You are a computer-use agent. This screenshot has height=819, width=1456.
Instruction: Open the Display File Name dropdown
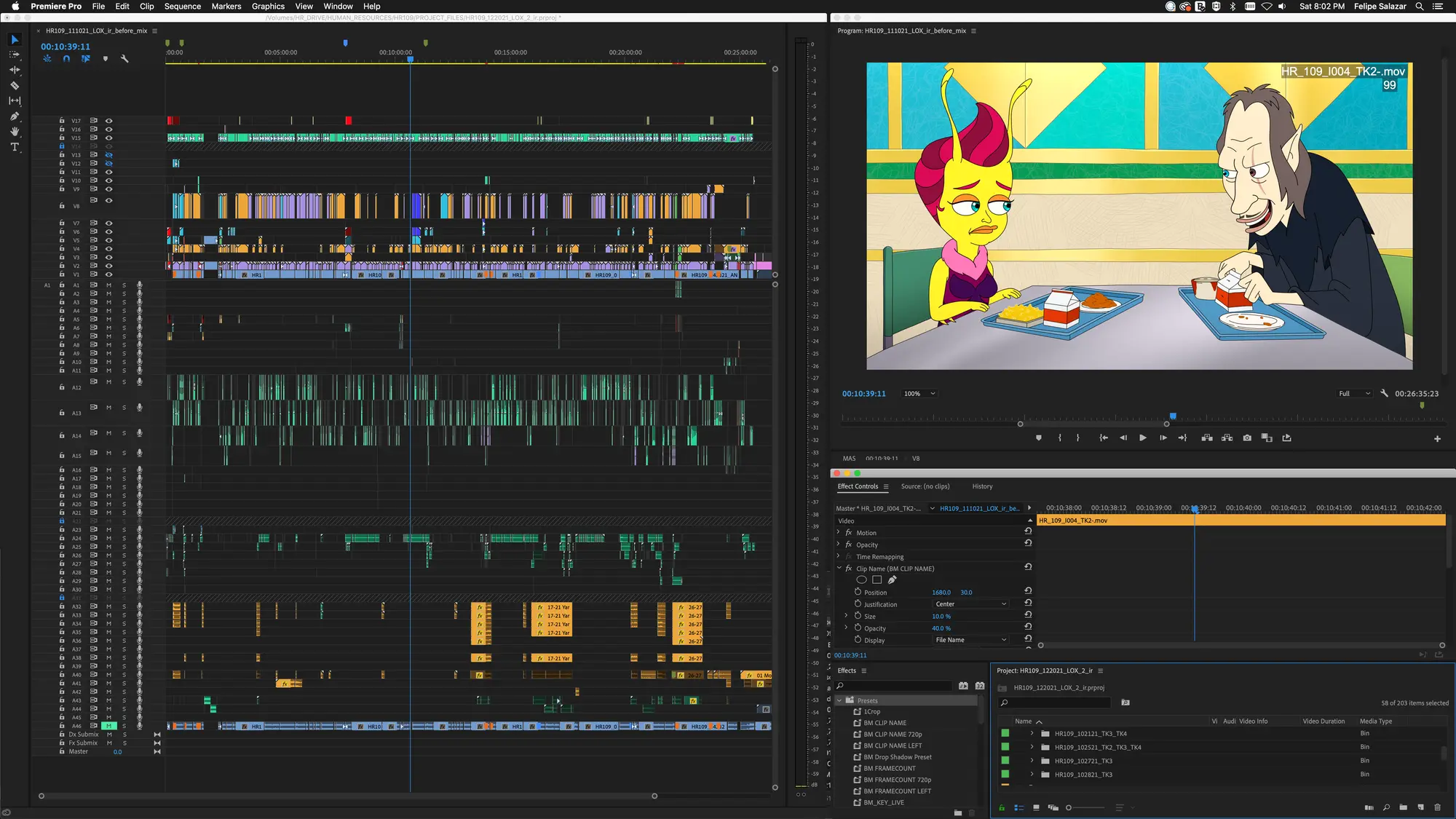971,640
